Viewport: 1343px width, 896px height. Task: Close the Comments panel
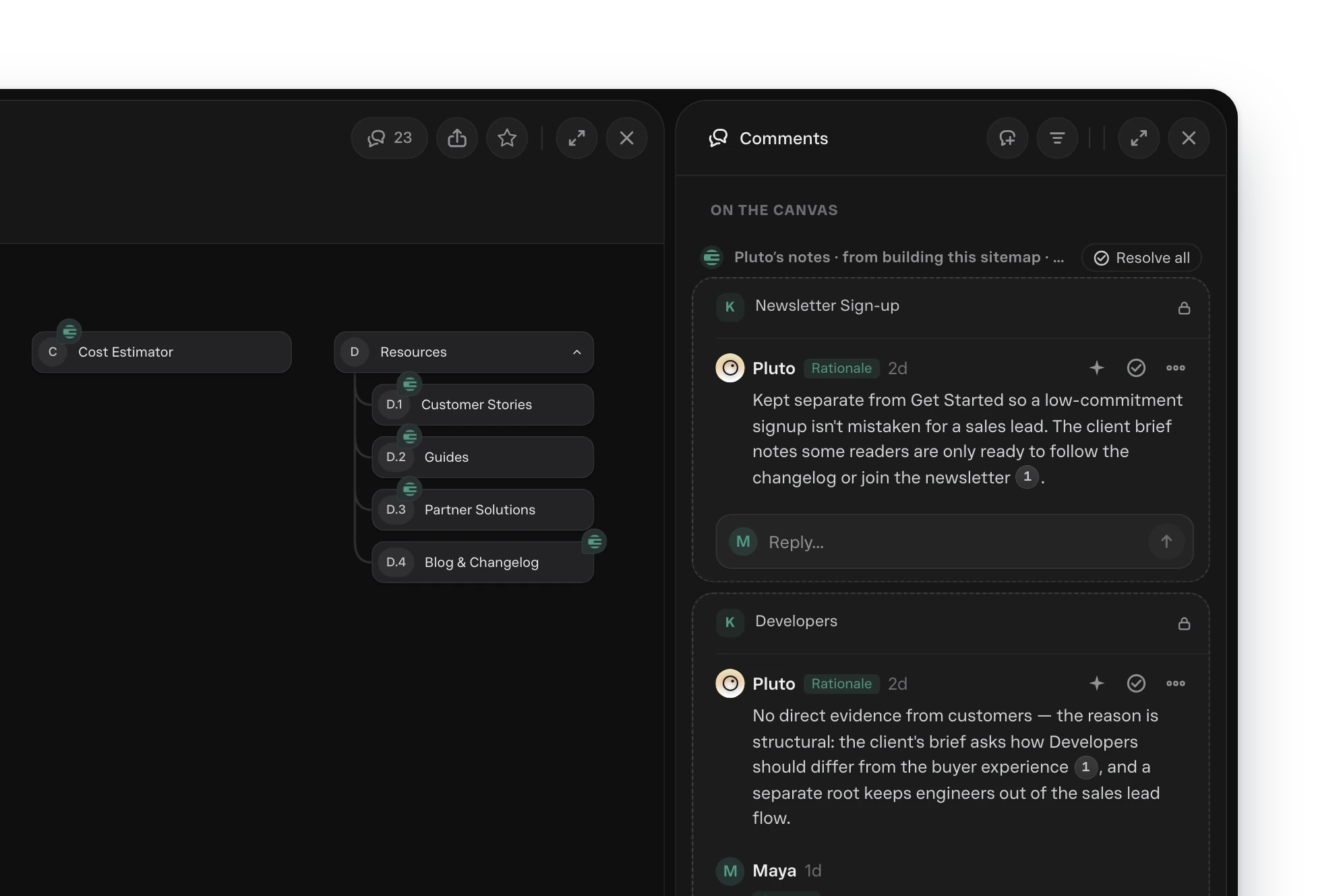[x=1189, y=138]
